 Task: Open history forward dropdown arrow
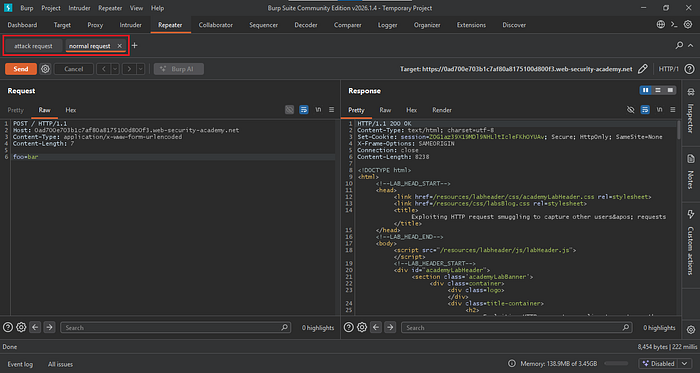pyautogui.click(x=141, y=69)
